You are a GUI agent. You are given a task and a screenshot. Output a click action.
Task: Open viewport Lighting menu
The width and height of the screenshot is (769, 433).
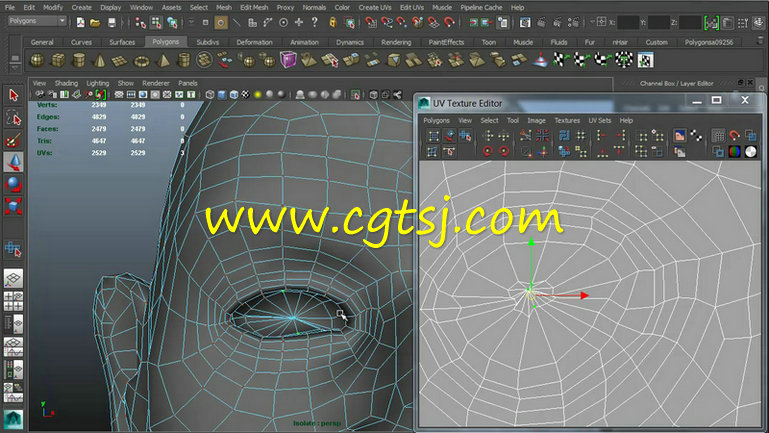98,83
